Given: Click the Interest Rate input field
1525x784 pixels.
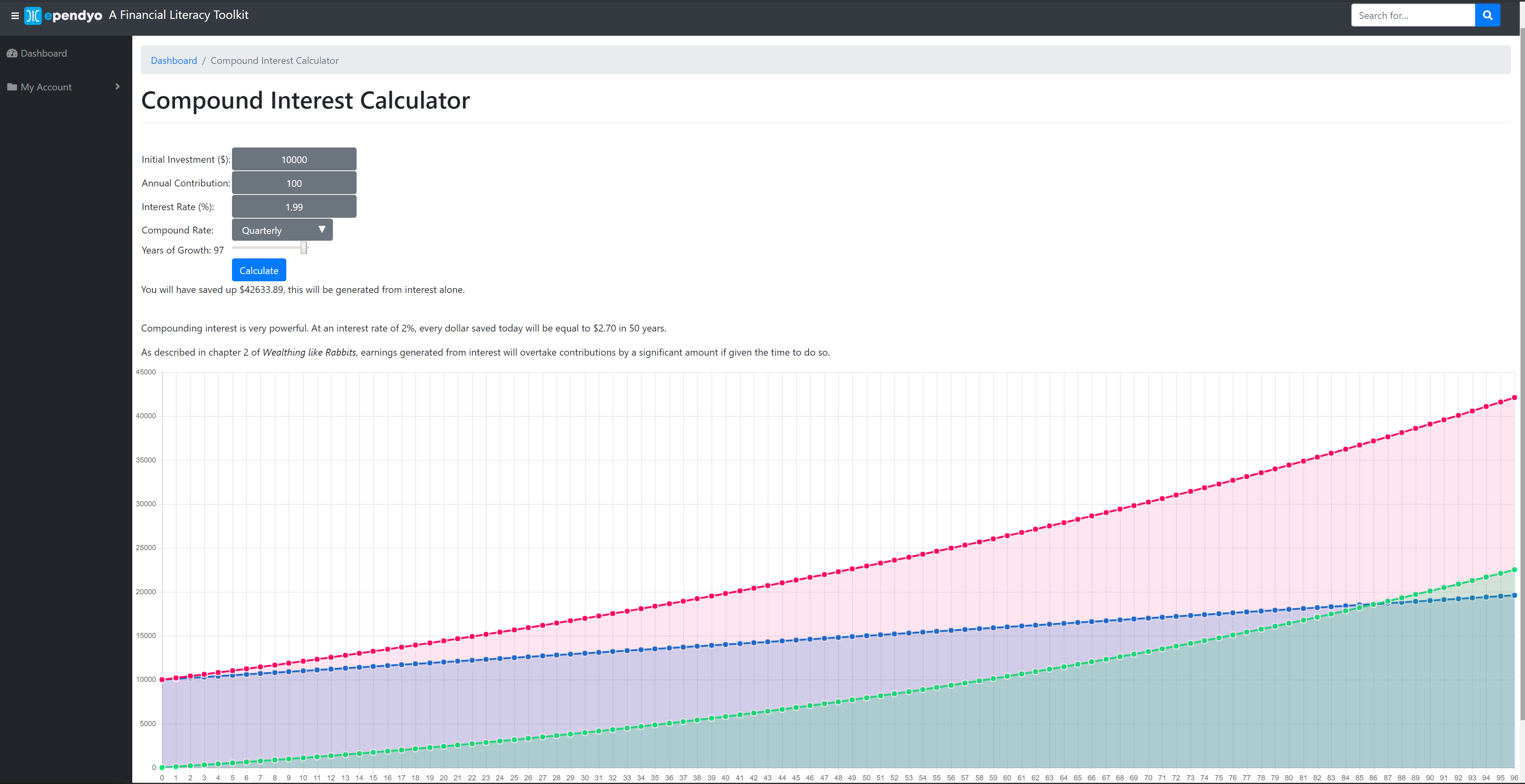Looking at the screenshot, I should tap(294, 207).
